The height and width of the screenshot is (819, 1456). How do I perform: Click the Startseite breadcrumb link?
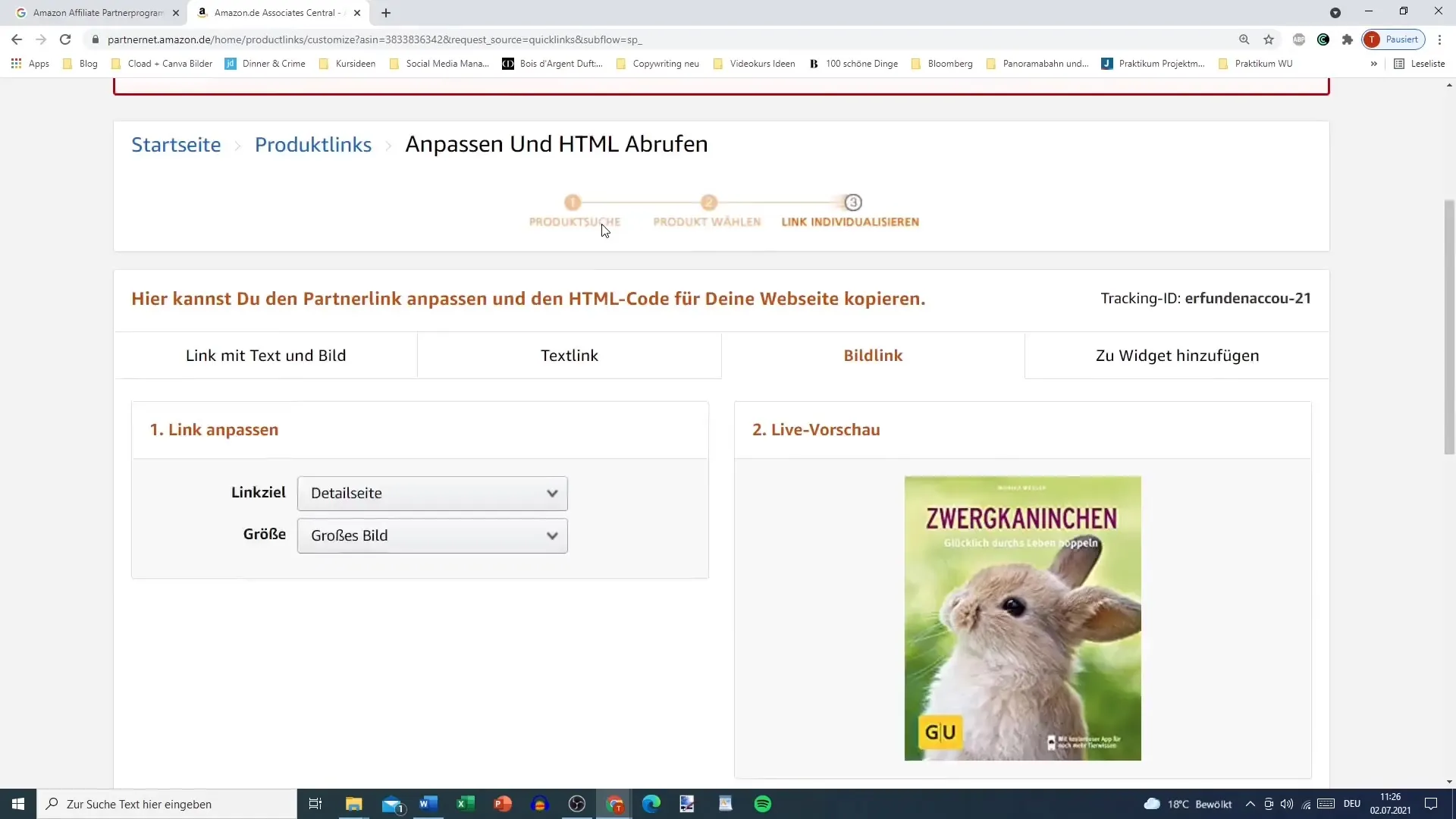tap(176, 144)
